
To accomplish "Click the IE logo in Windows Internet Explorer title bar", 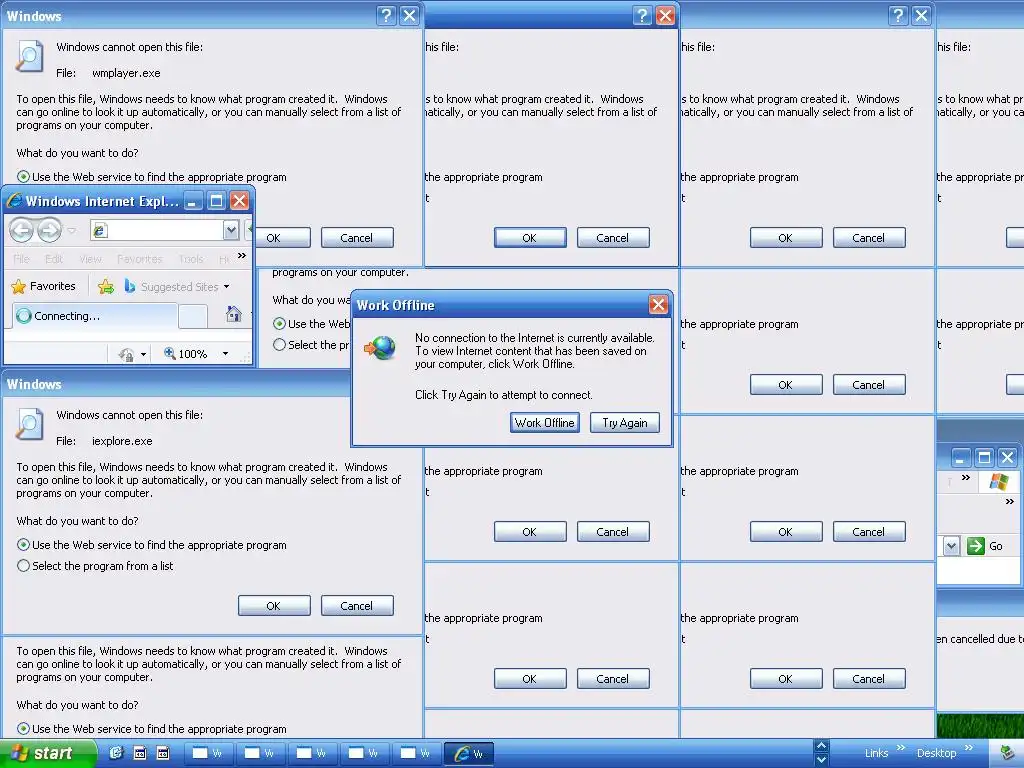I will (14, 200).
